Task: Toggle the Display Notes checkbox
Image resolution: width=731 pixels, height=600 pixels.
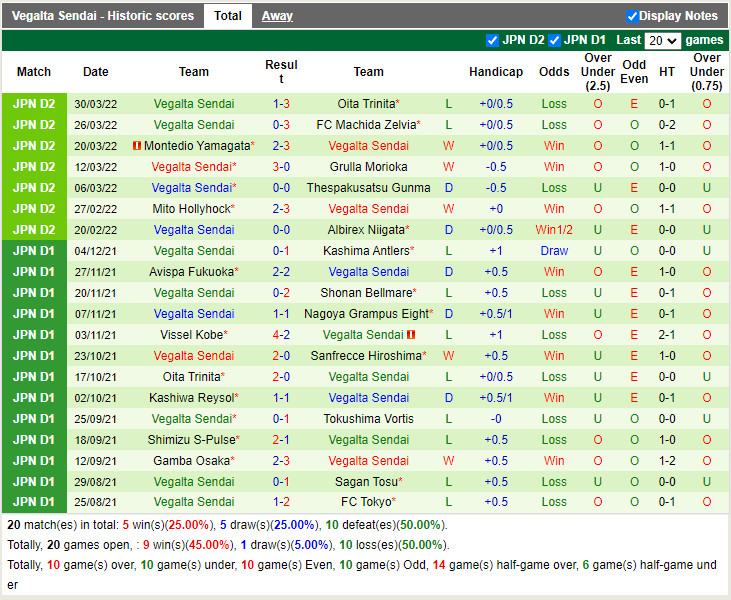Action: tap(632, 16)
